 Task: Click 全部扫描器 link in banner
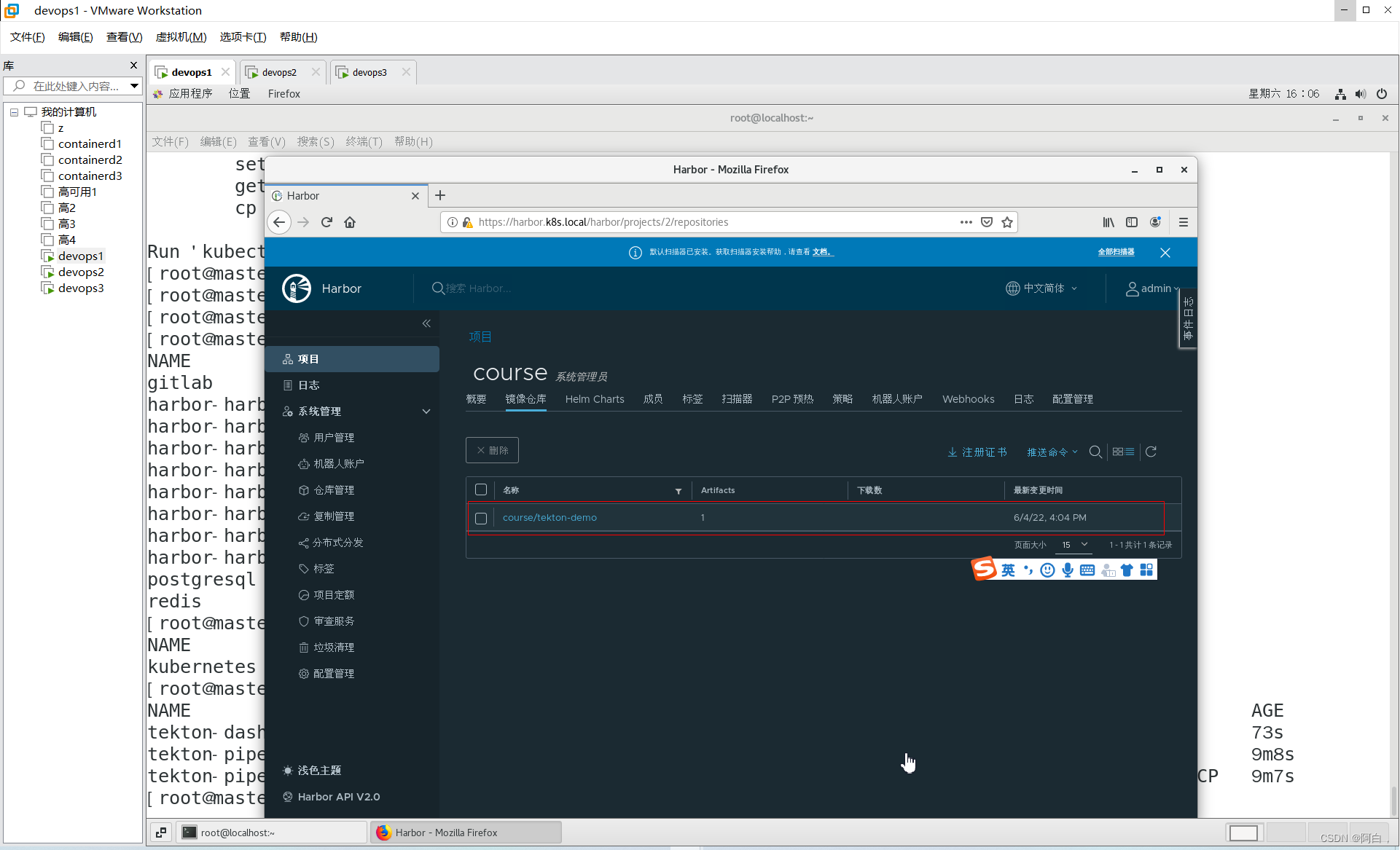click(x=1116, y=252)
